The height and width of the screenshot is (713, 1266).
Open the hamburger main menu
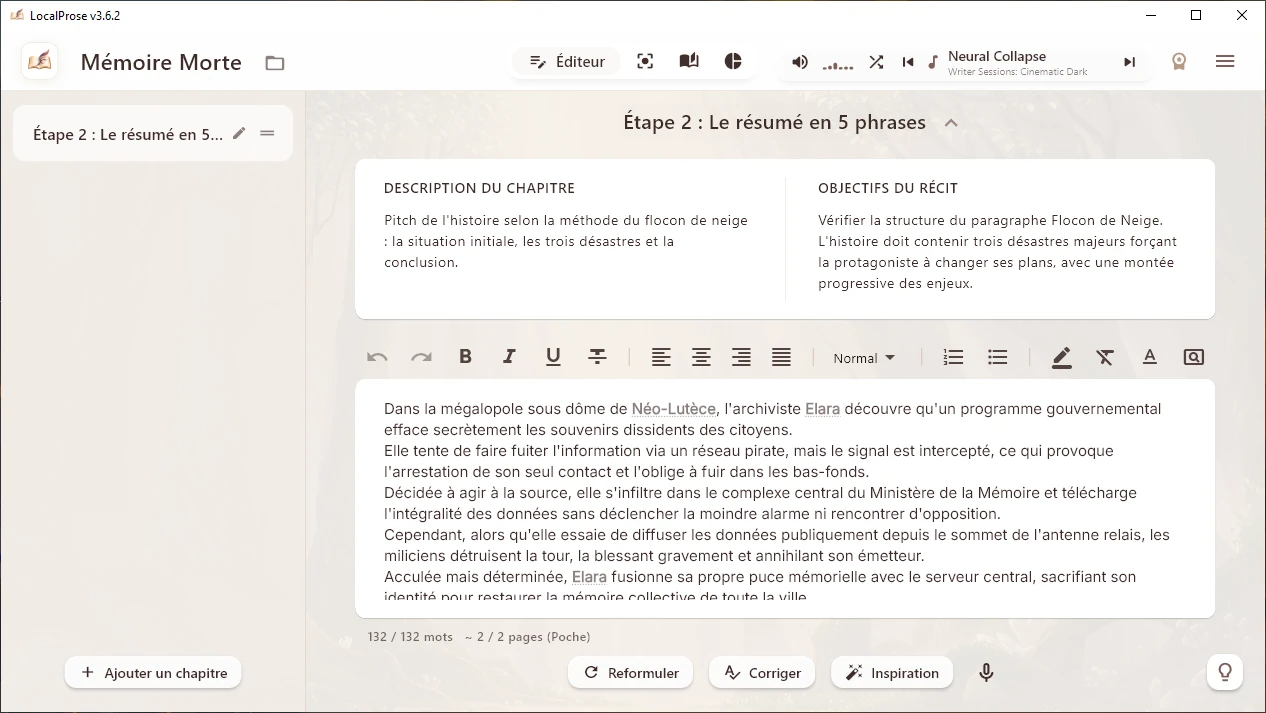(x=1225, y=62)
